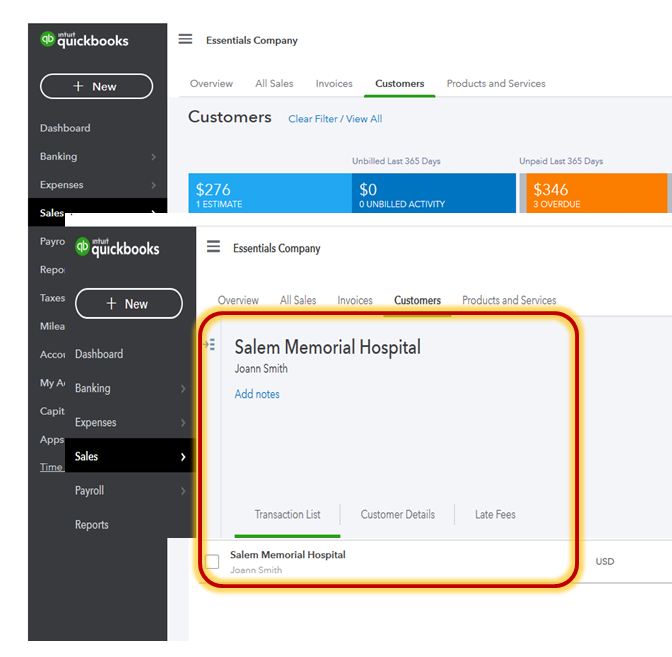Screen dimensions: 672x657
Task: Click Essentials Company name in the lower window
Action: [x=277, y=248]
